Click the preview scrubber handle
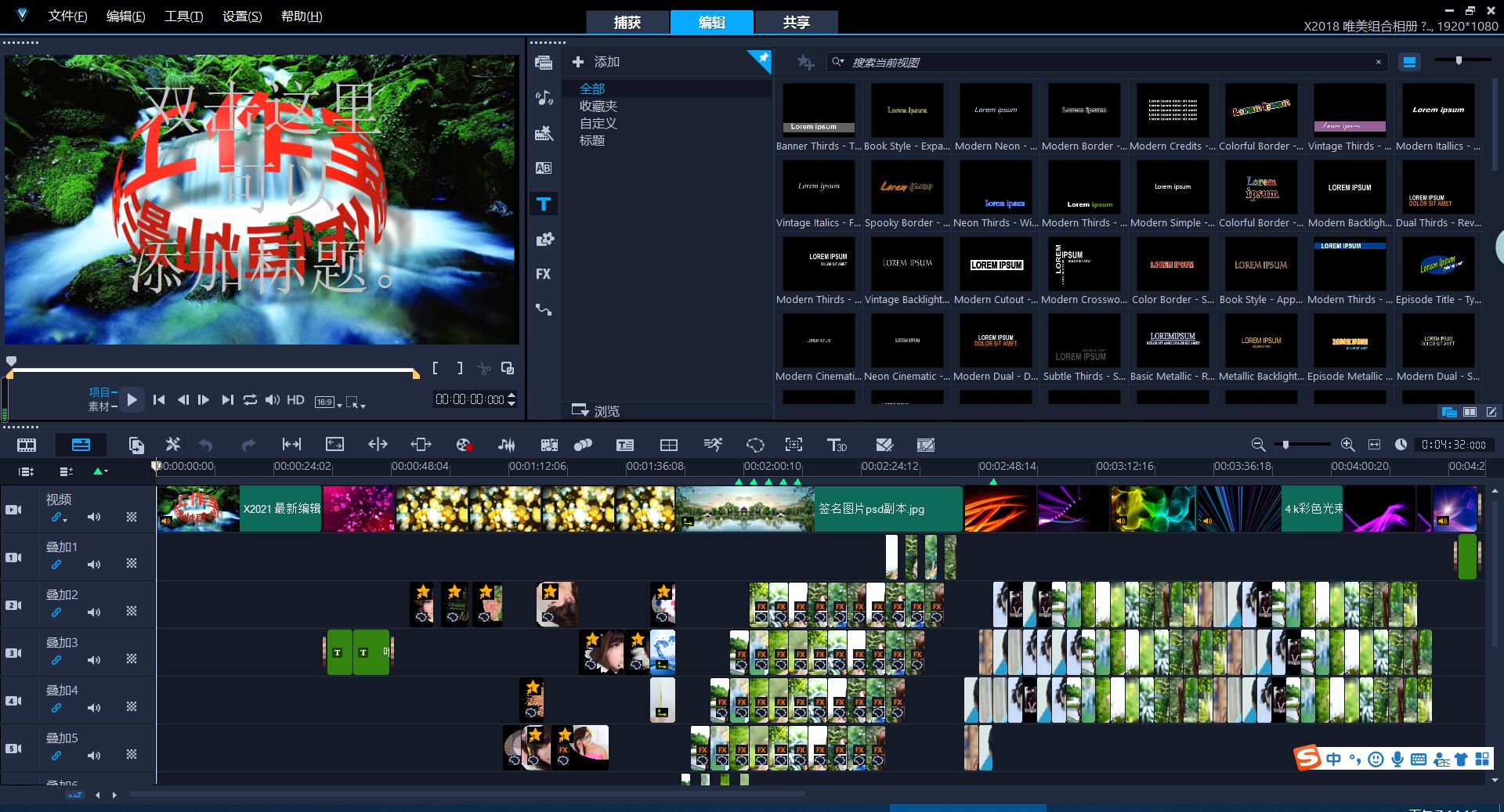Image resolution: width=1504 pixels, height=812 pixels. coord(11,361)
